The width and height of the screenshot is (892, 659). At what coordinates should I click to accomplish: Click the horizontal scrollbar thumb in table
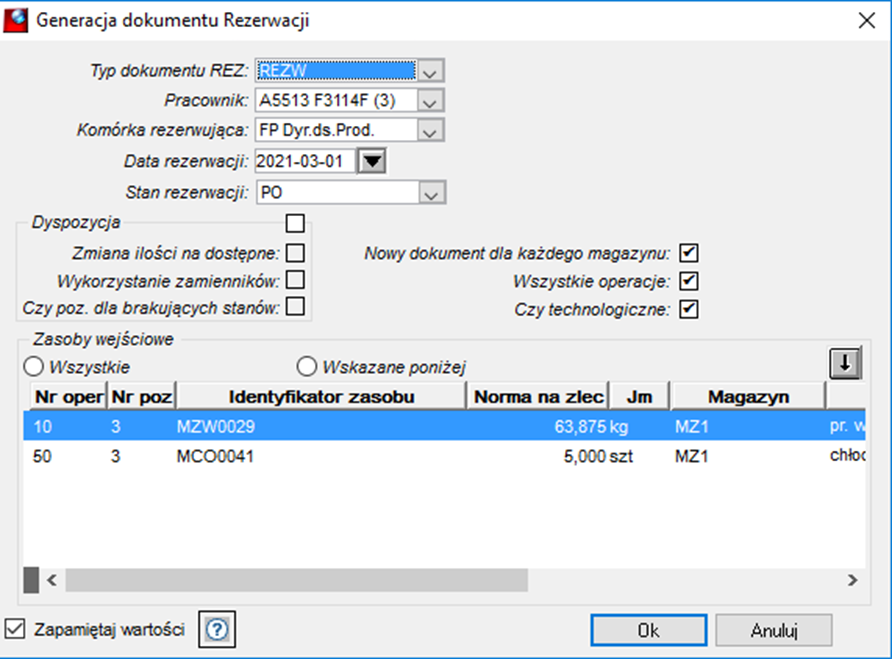click(296, 580)
